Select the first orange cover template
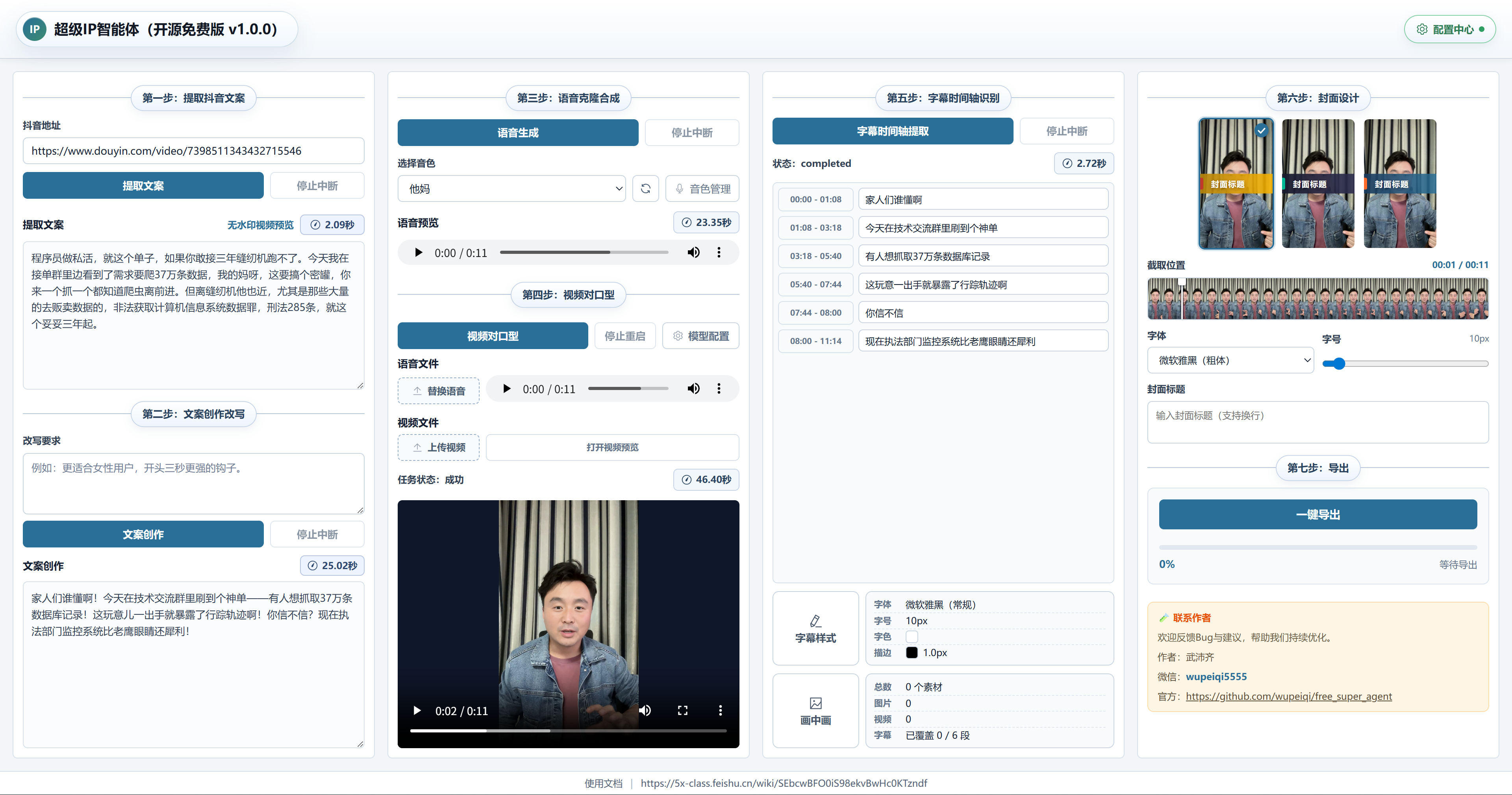Screen dimensions: 1512x795 pos(1236,184)
